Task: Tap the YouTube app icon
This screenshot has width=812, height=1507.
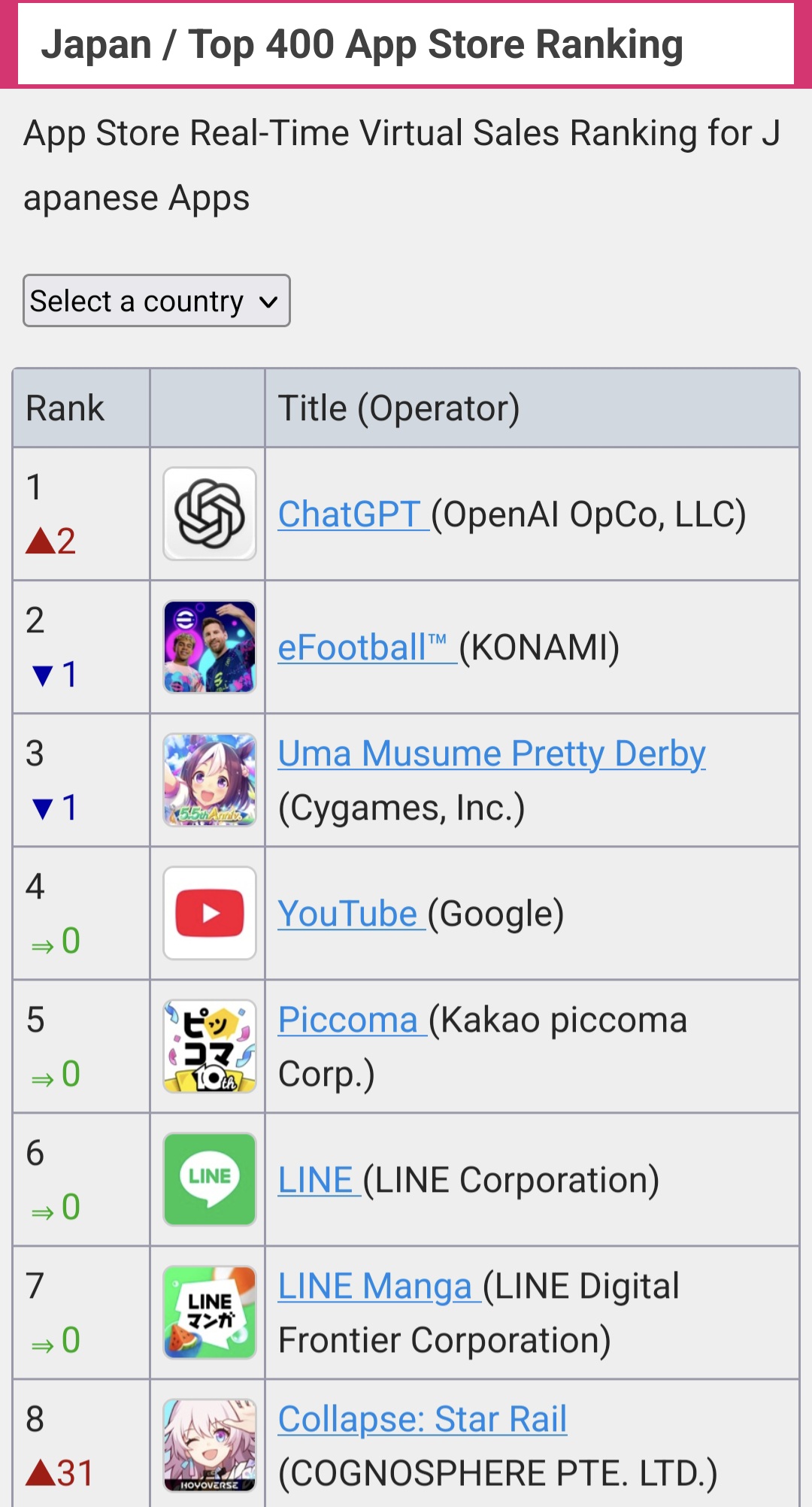Action: pos(210,913)
